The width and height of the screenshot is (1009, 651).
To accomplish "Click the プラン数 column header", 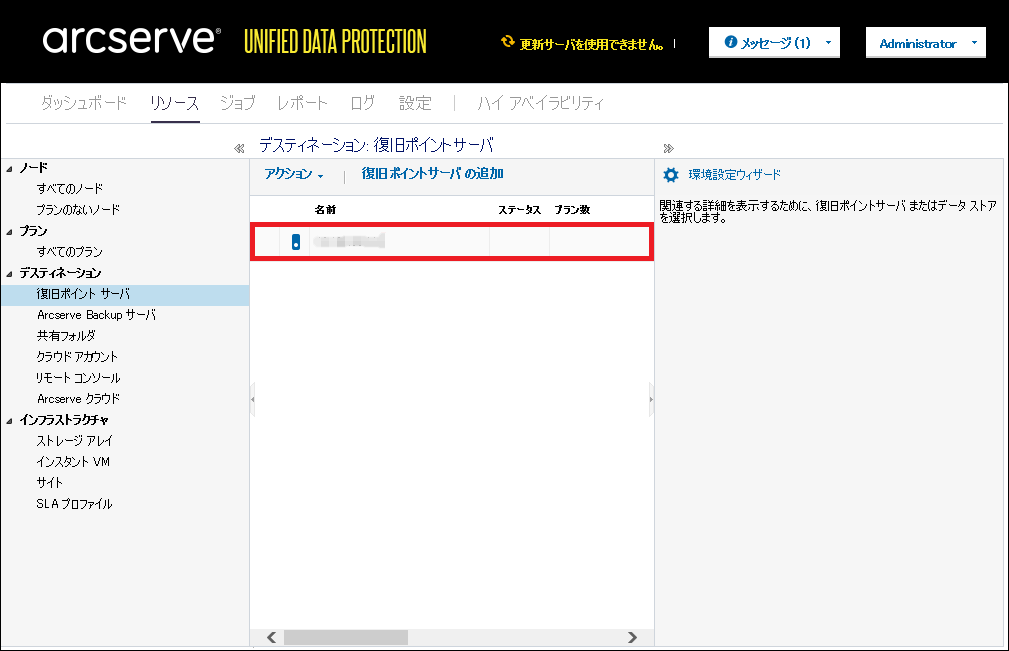I will tap(572, 210).
